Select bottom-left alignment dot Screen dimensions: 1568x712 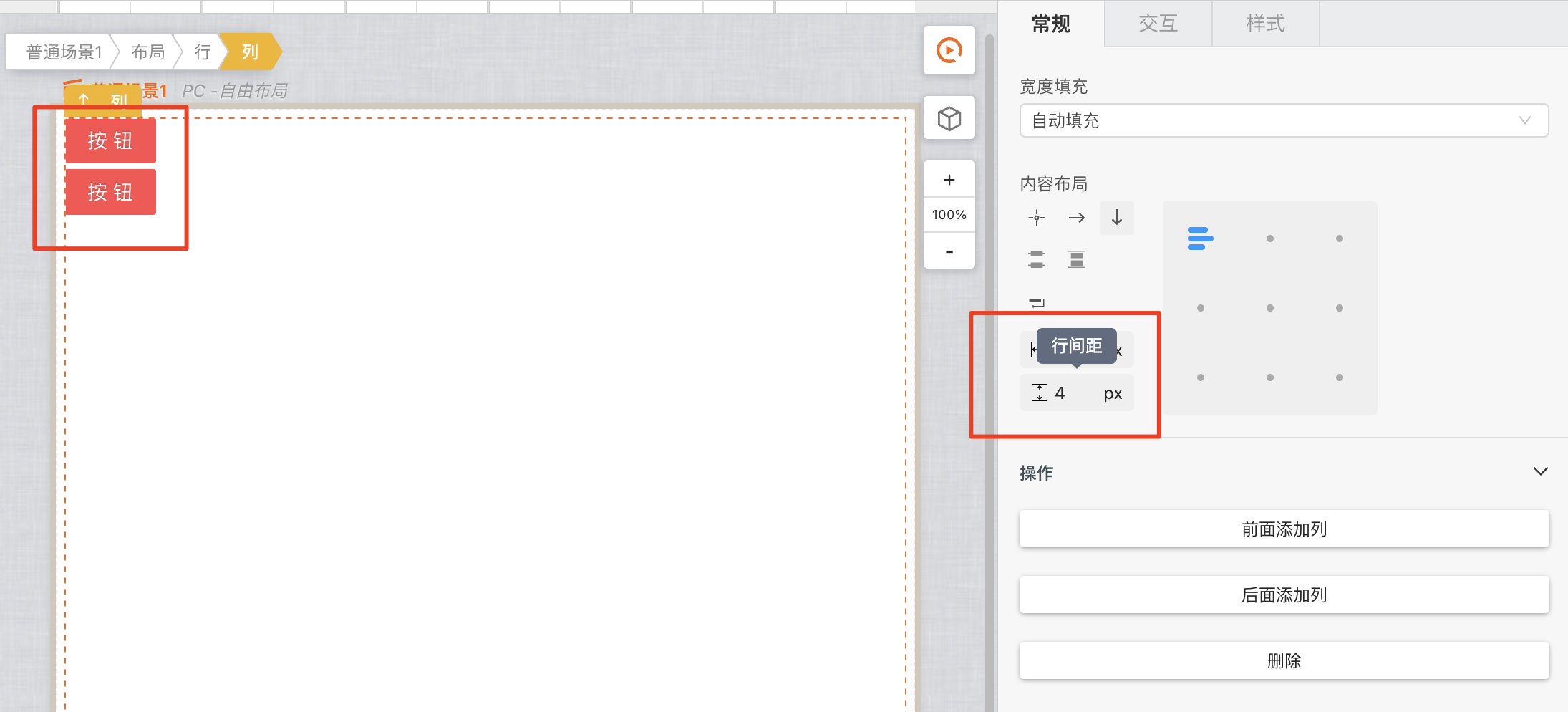tap(1201, 377)
